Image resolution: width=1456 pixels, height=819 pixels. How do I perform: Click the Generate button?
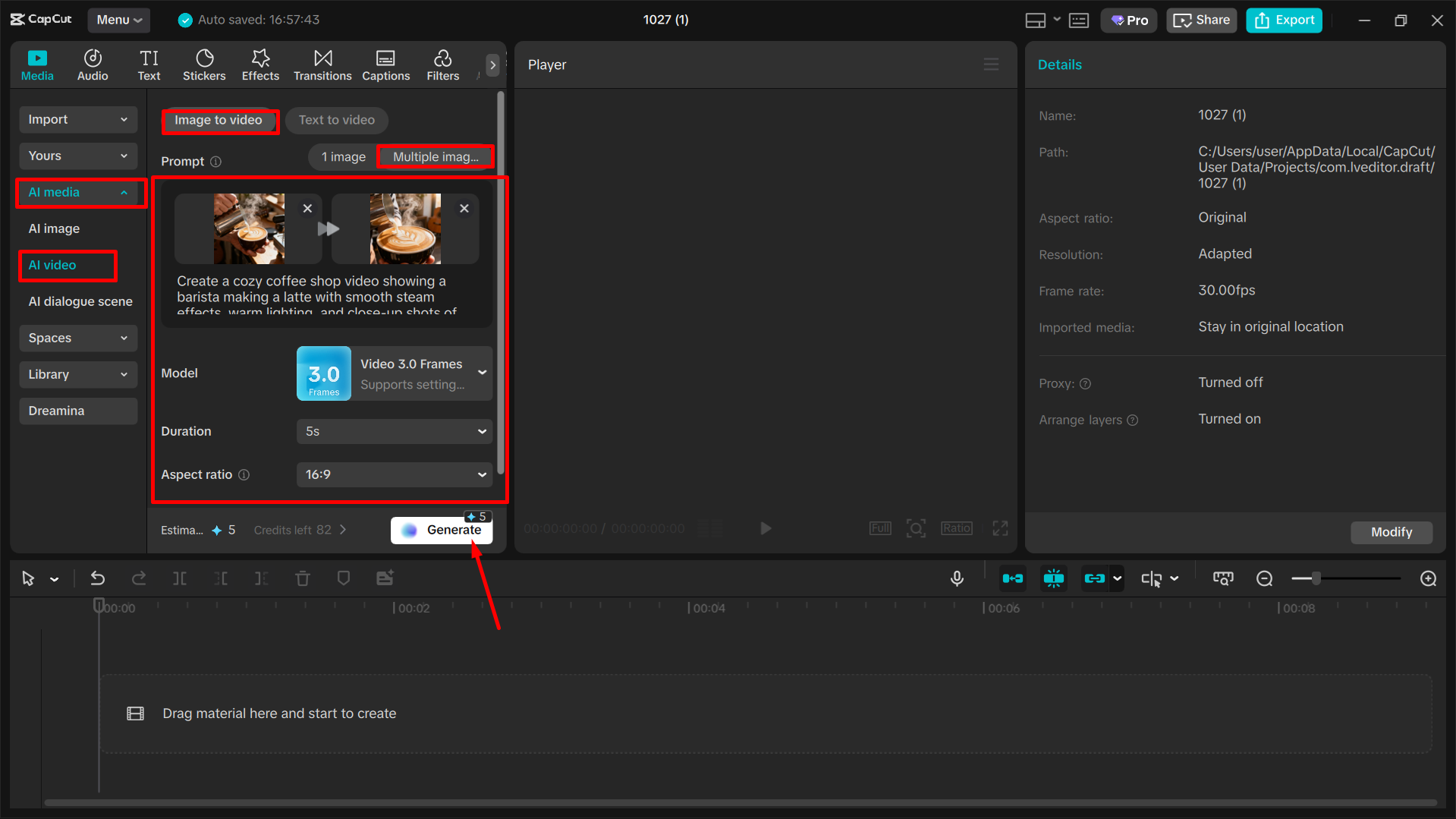[x=441, y=530]
